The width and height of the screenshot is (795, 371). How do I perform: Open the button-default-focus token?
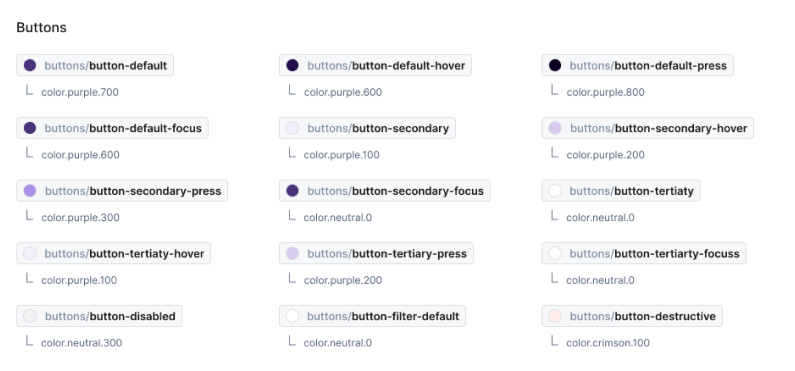coord(113,128)
